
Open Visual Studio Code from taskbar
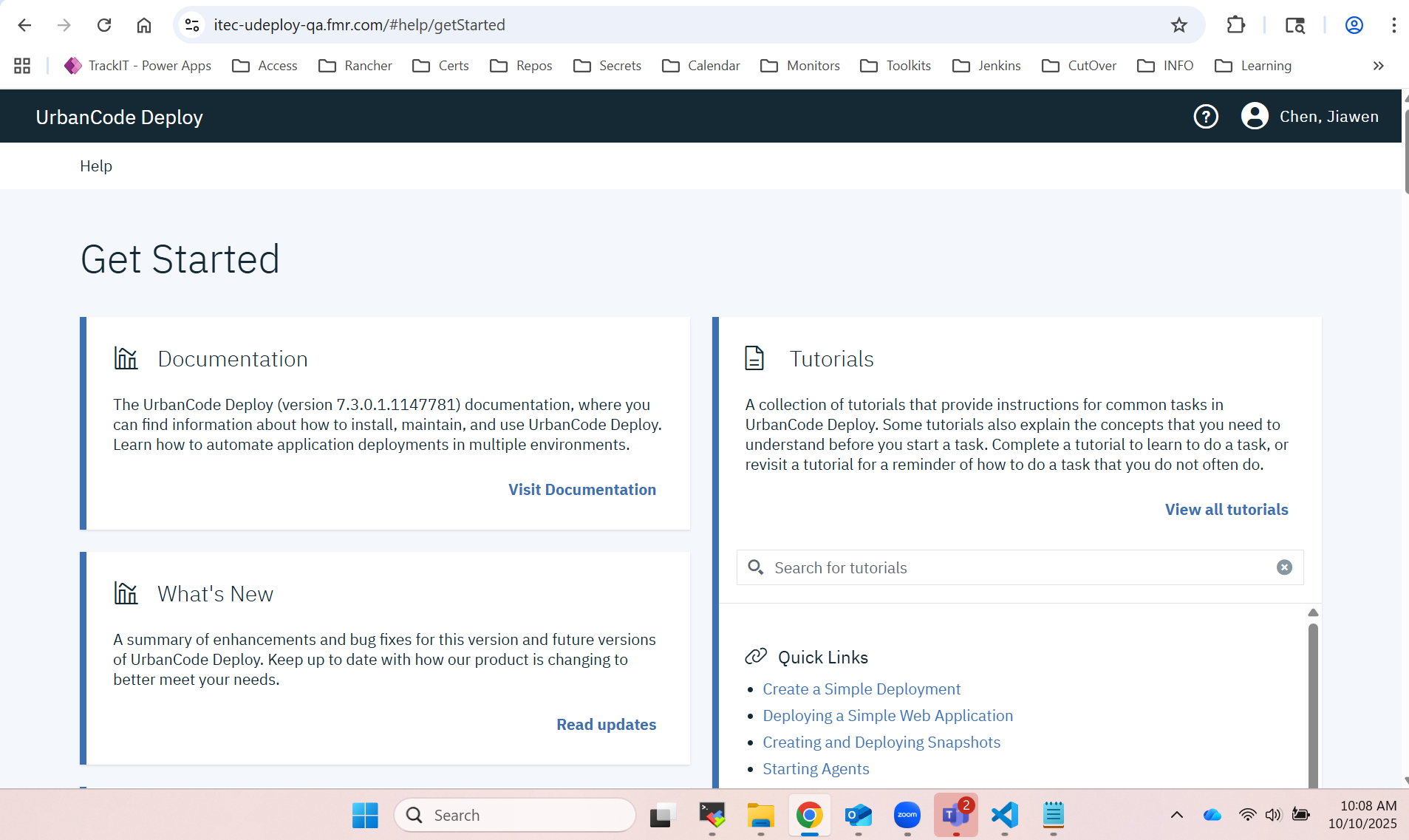click(1005, 815)
